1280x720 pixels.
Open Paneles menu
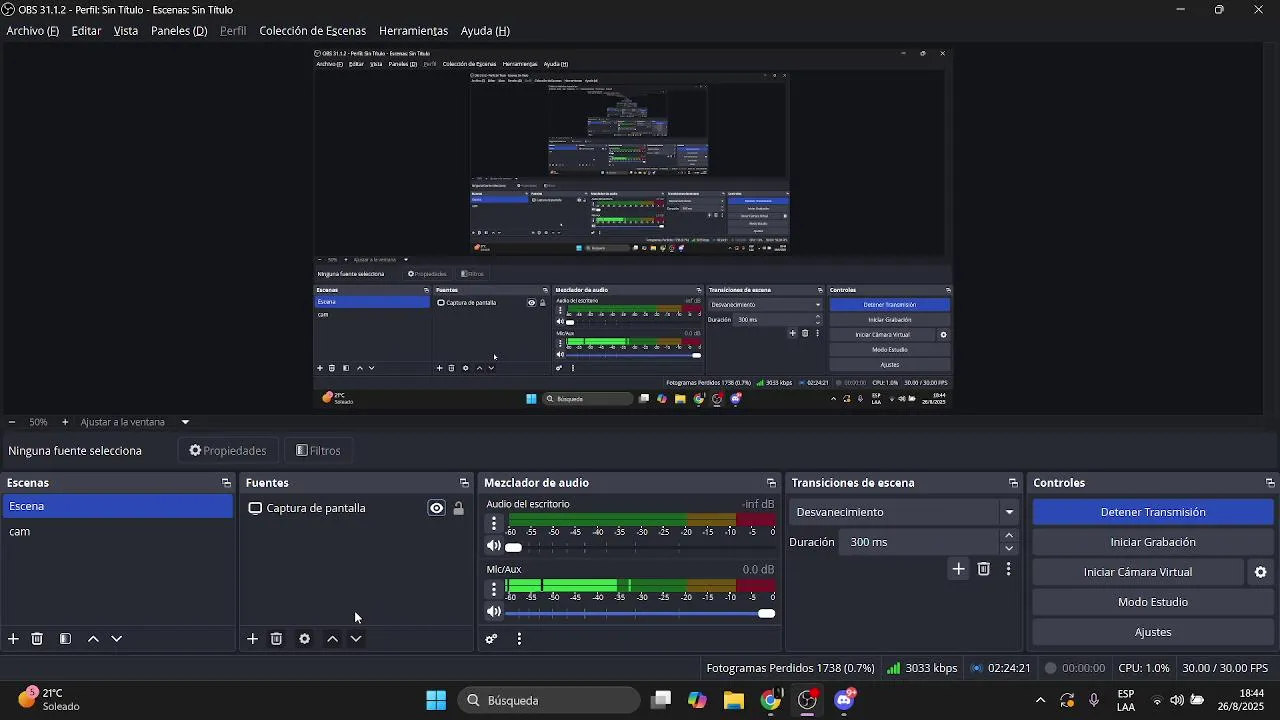[179, 31]
